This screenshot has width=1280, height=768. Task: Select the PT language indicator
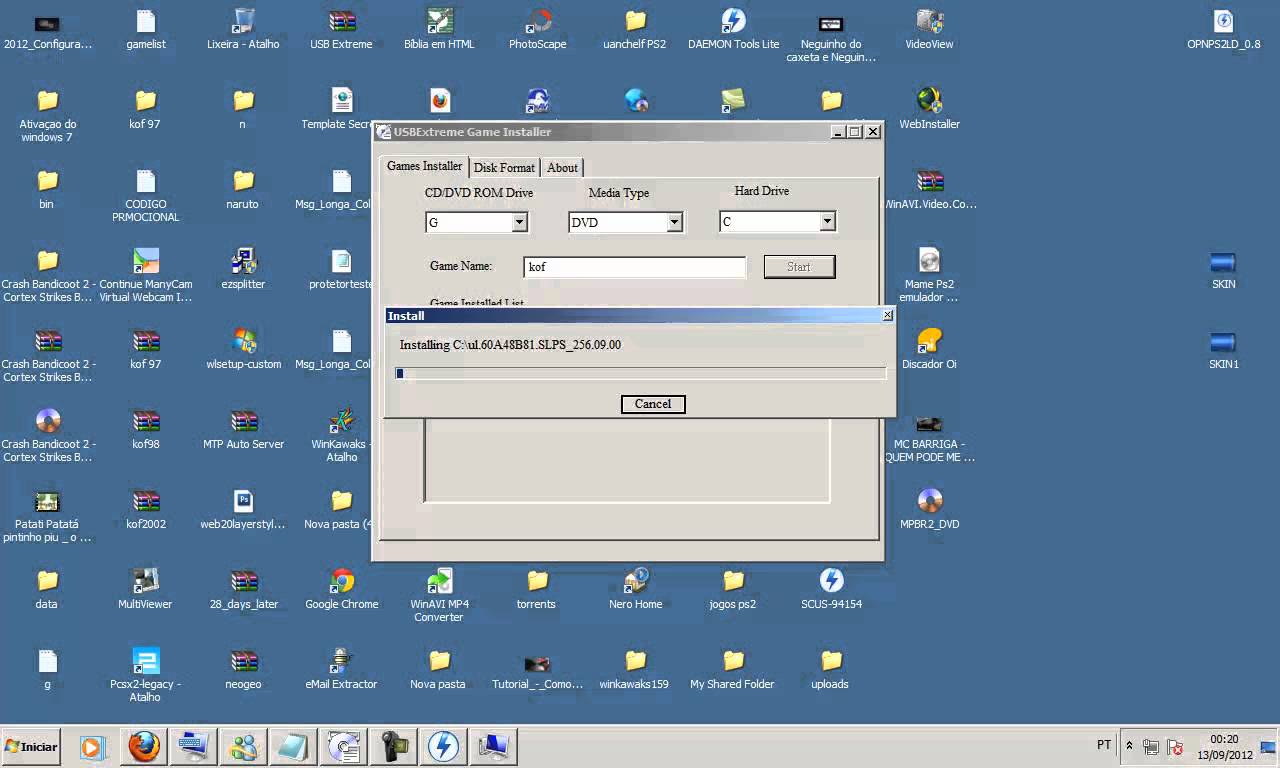coord(1104,745)
